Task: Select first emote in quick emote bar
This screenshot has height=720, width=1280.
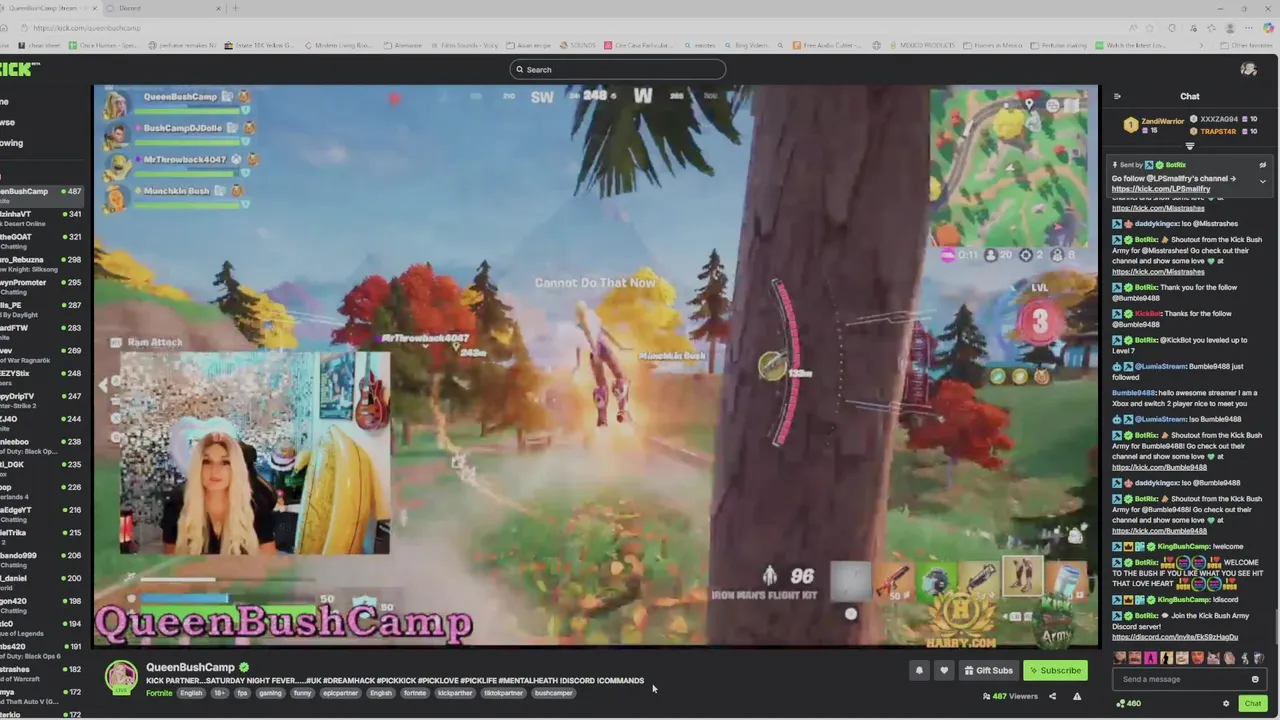Action: (1120, 658)
